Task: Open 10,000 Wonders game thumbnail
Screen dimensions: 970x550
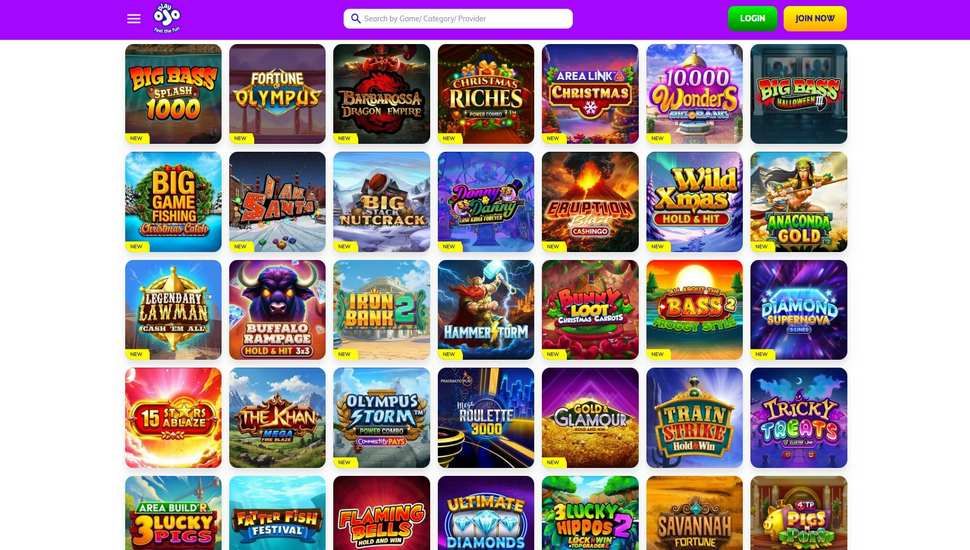Action: click(x=694, y=94)
